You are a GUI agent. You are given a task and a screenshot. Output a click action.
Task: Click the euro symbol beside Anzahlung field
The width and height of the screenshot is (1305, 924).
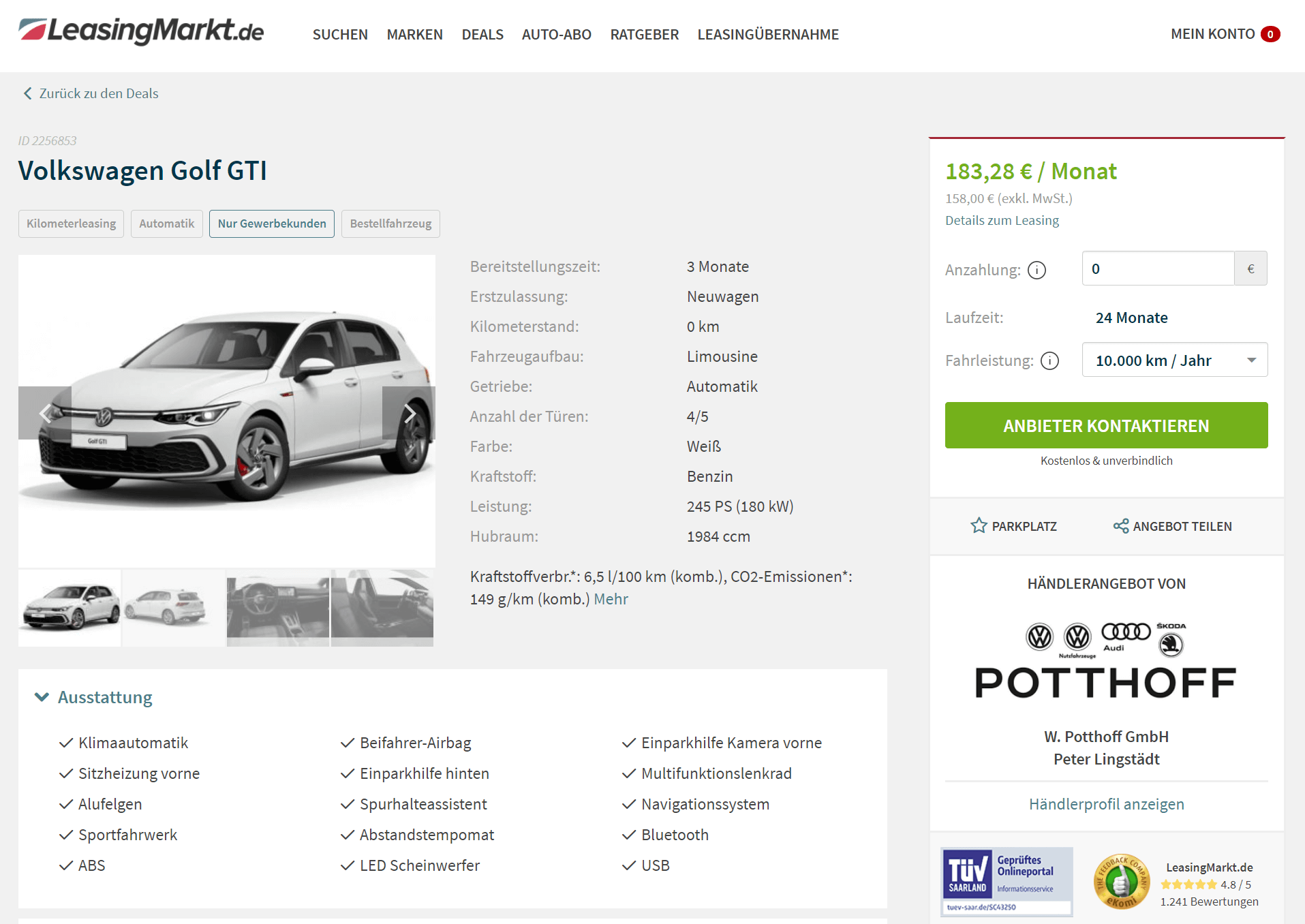pos(1250,268)
